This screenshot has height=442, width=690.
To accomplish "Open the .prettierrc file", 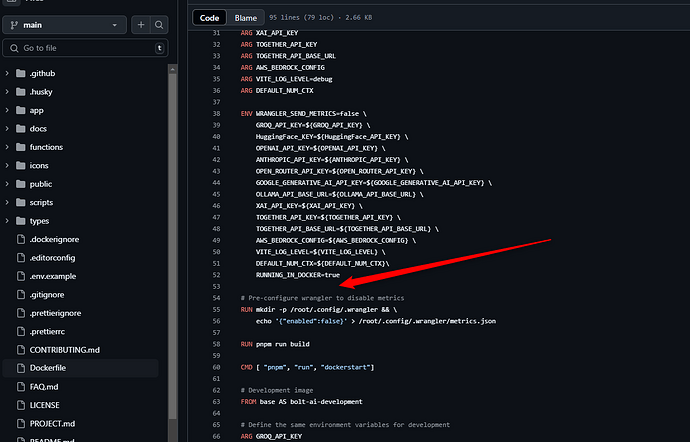I will (47, 332).
